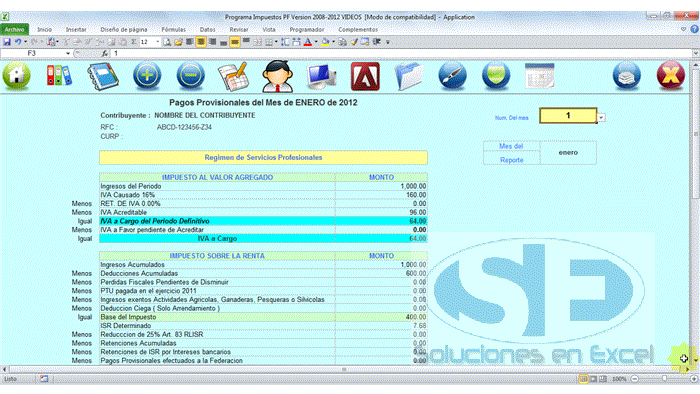700x394 pixels.
Task: Click the Open folder toolbar icon
Action: click(178, 42)
